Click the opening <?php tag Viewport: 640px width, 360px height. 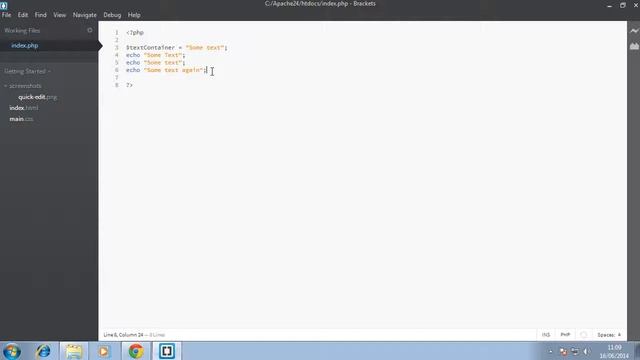point(135,32)
